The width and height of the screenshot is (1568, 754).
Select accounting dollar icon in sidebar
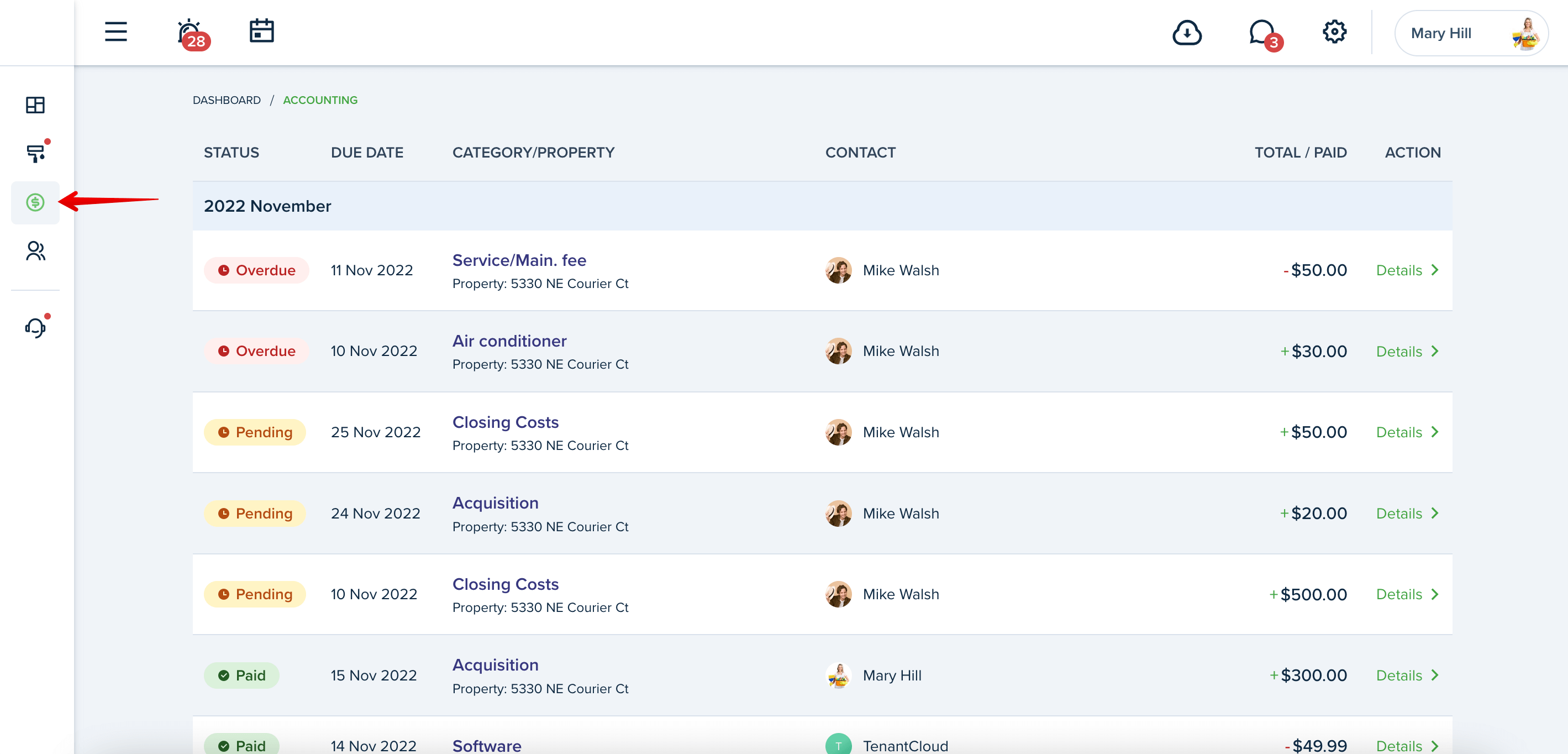35,202
